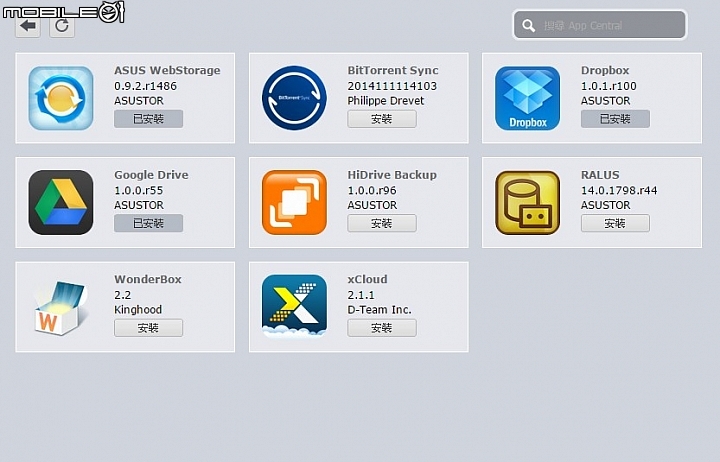Click the BitTorrent Sync title
Screen dimensions: 720x462
click(393, 70)
